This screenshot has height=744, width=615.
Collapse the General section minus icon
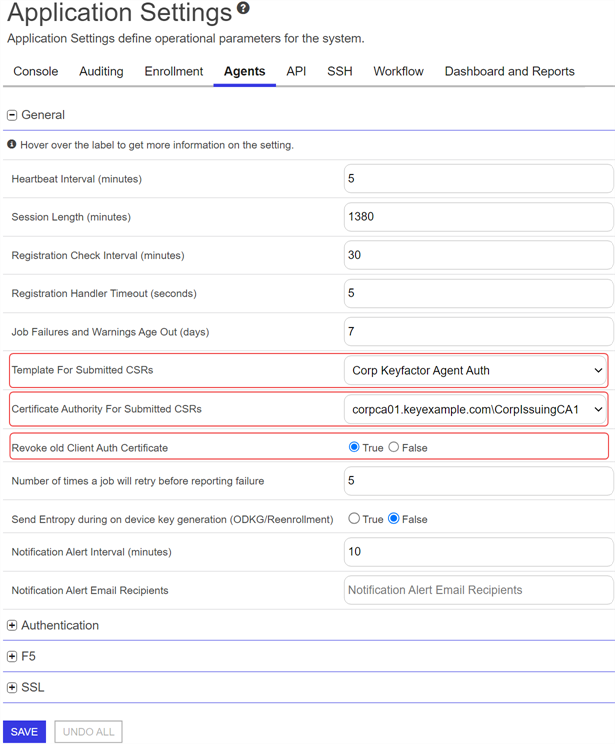[x=12, y=115]
